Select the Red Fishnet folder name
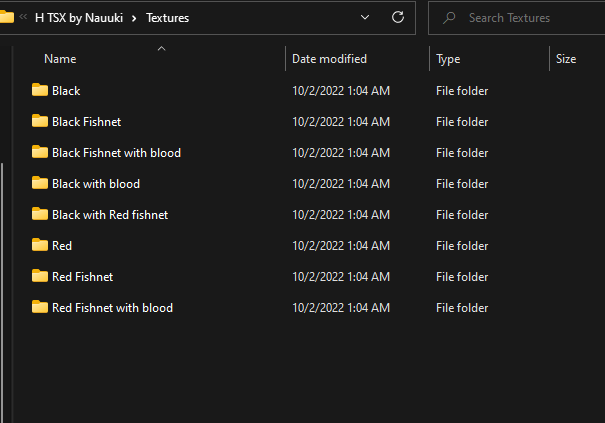The height and width of the screenshot is (423, 605). tap(82, 276)
